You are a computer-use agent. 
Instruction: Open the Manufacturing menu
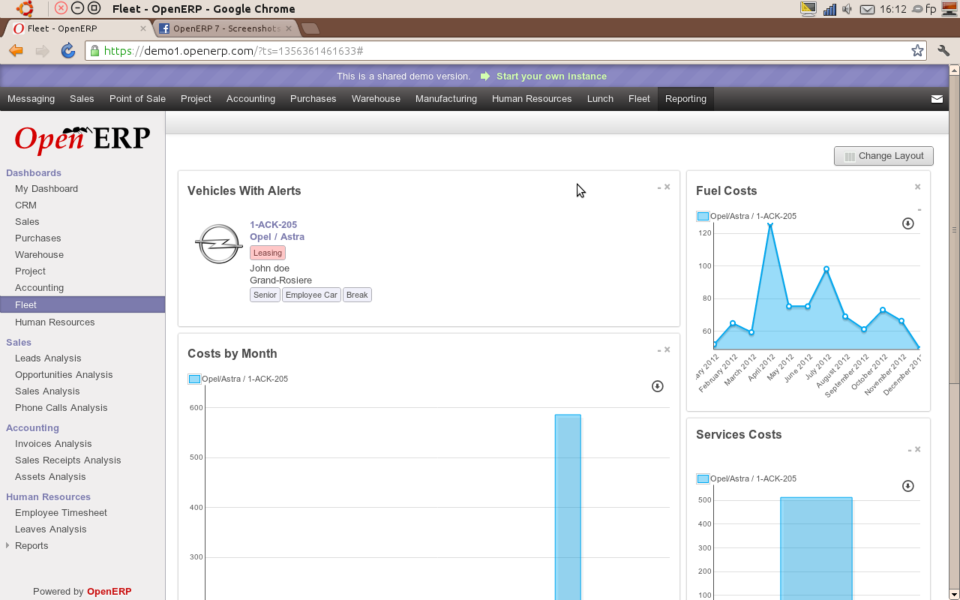(x=446, y=99)
